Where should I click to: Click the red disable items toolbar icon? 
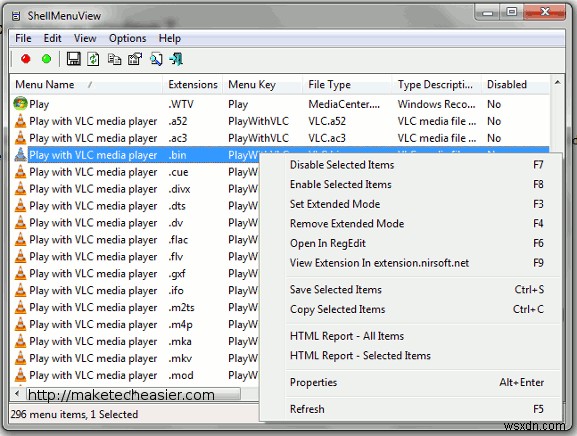(25, 59)
